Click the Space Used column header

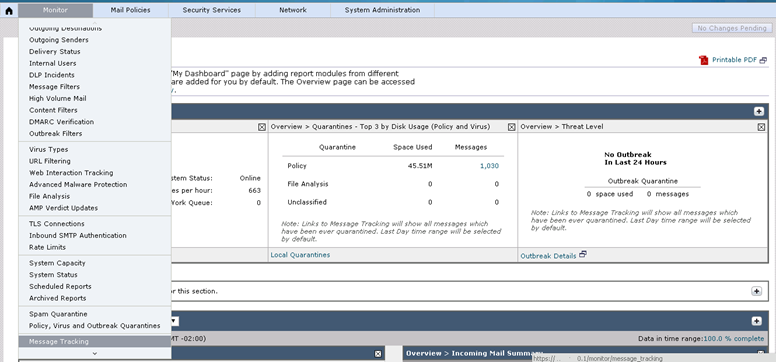tap(413, 147)
